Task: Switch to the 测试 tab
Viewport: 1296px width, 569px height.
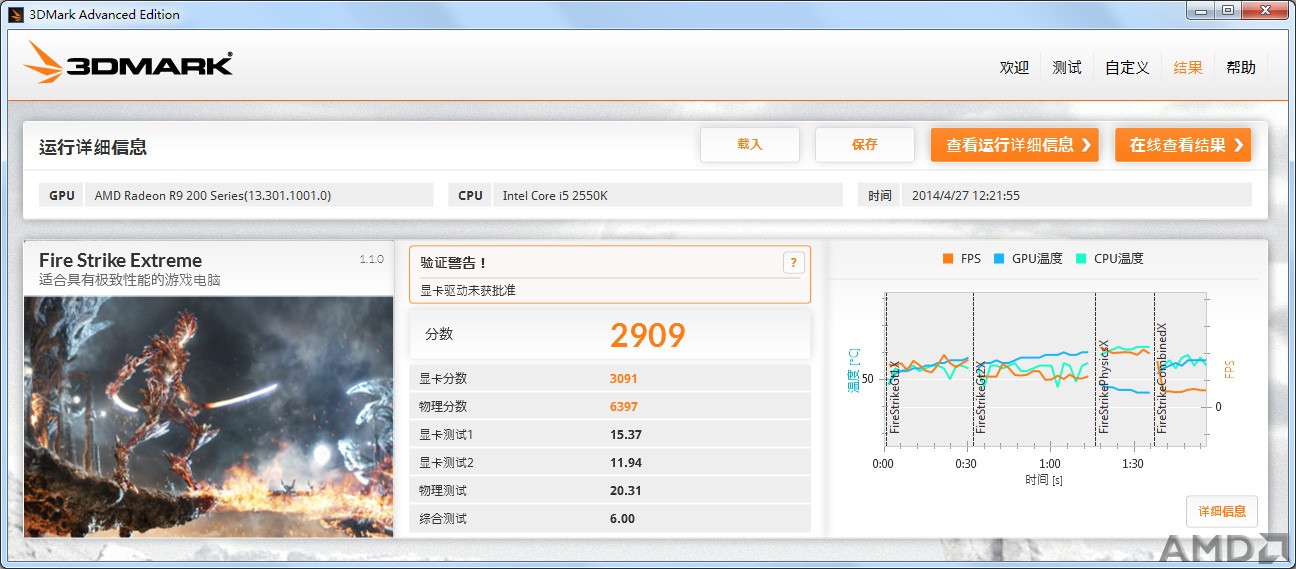Action: (x=1067, y=67)
